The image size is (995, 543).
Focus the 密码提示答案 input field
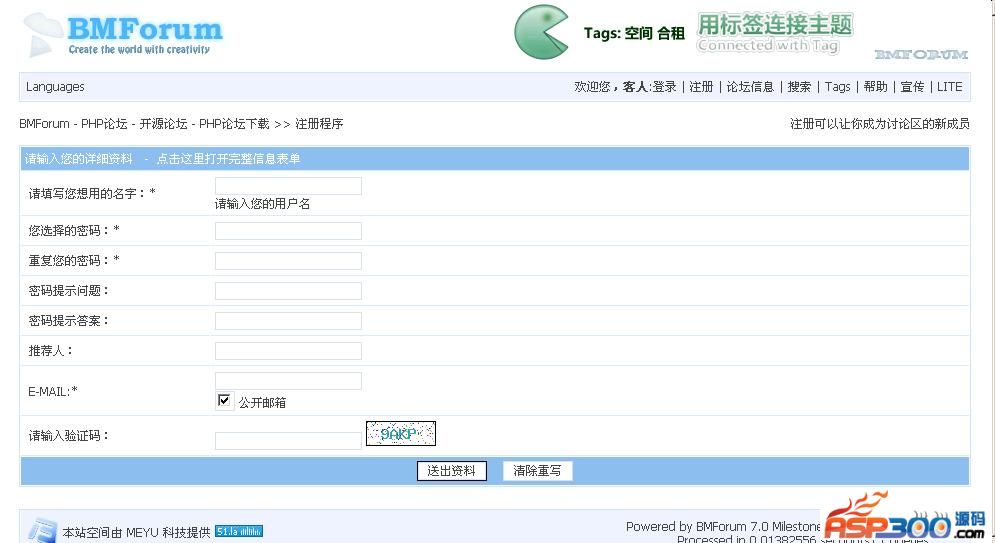pyautogui.click(x=288, y=321)
